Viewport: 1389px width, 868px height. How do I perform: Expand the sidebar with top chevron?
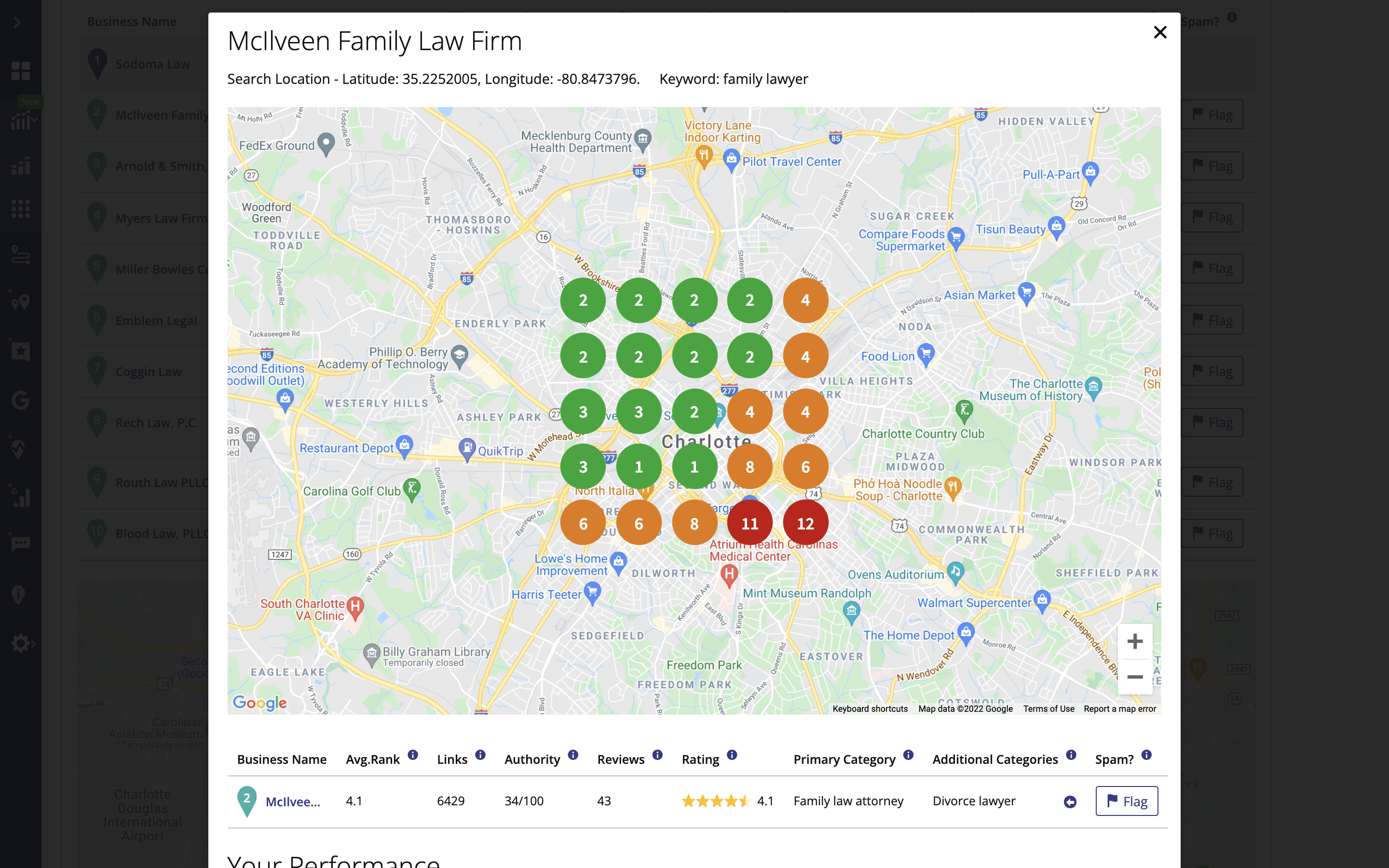click(17, 22)
